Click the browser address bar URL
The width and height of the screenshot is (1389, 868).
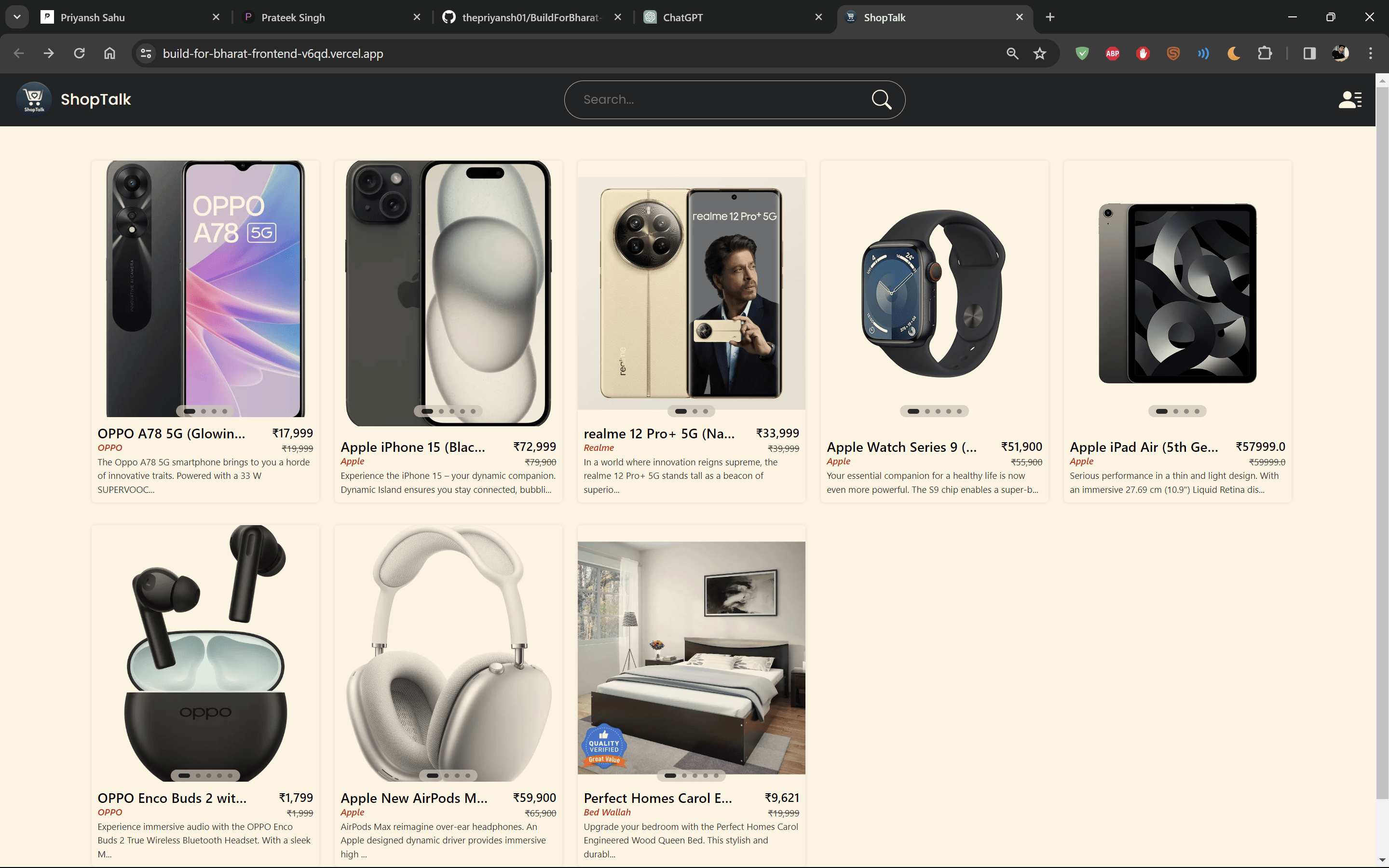[x=272, y=54]
